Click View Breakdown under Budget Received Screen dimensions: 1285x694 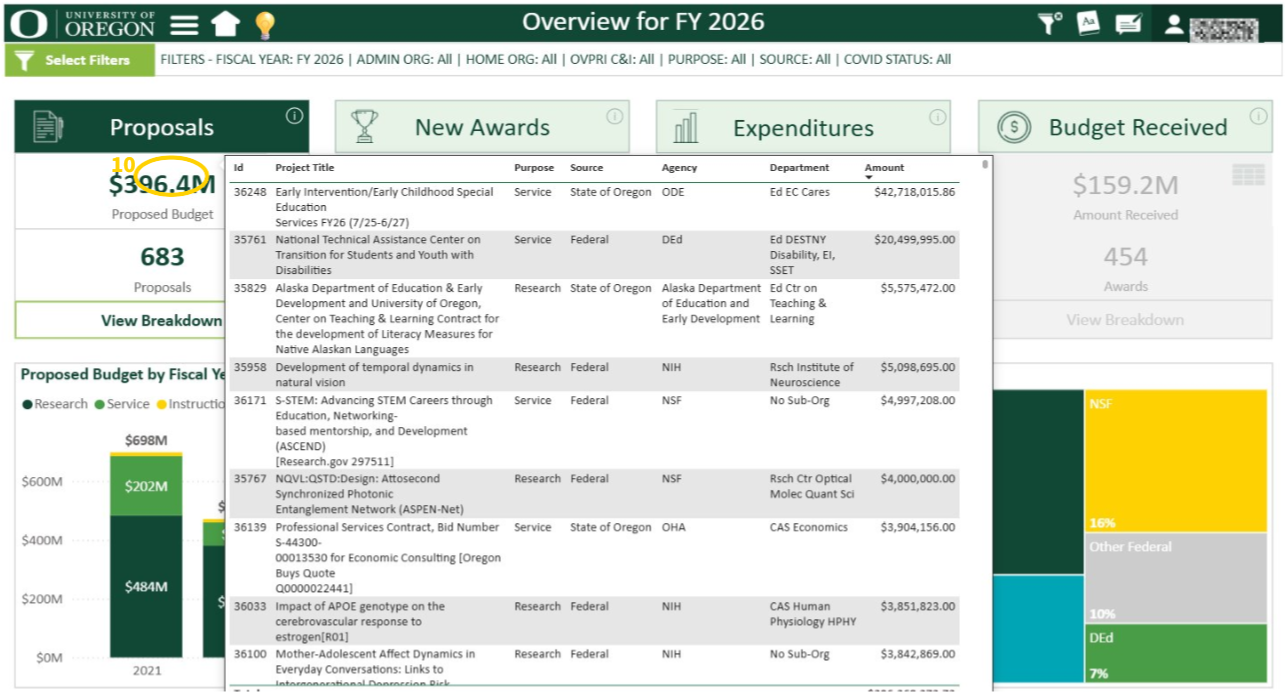[x=1125, y=320]
